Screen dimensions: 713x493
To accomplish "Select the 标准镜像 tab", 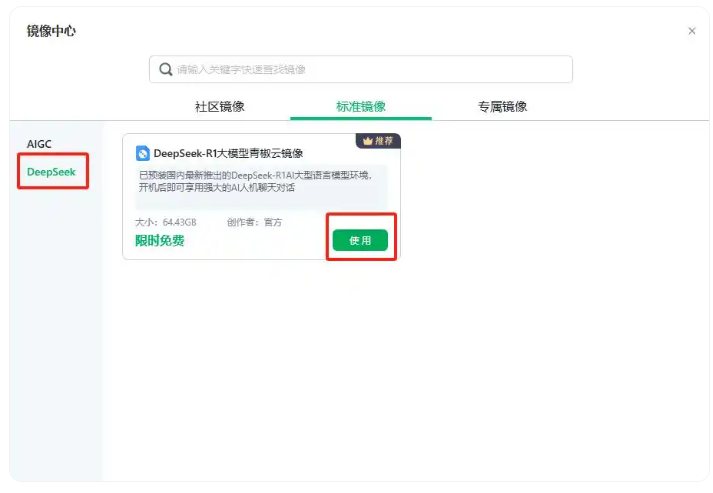I will click(361, 107).
